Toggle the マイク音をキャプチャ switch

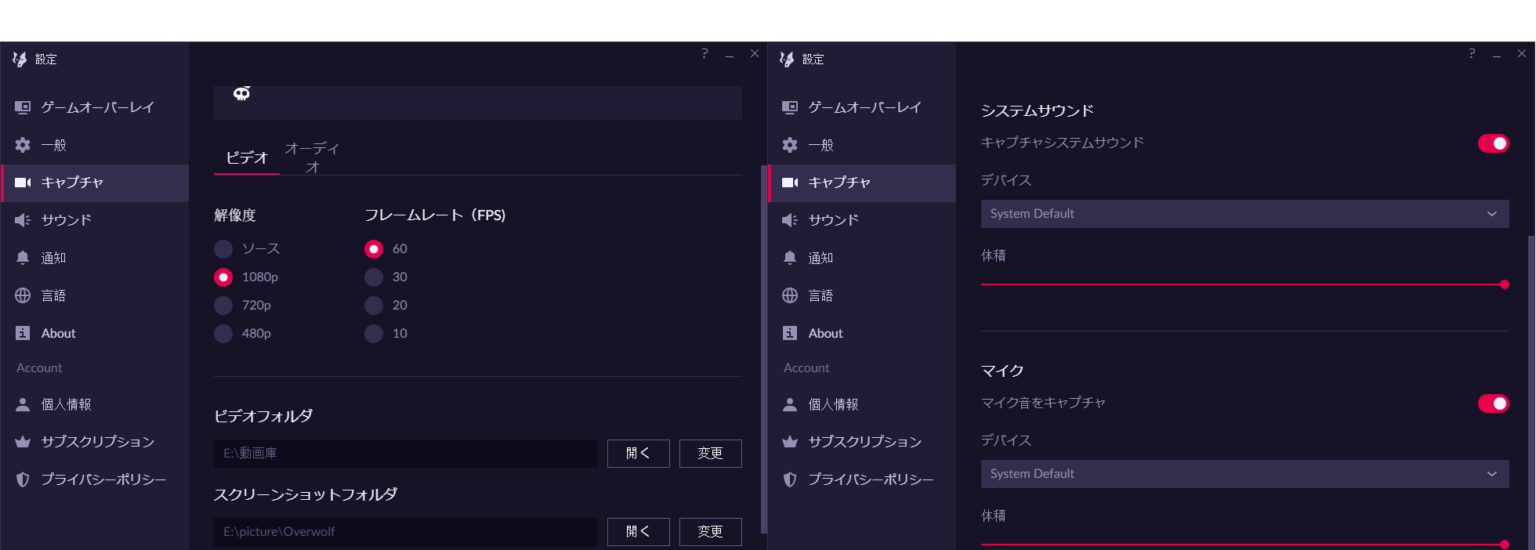(x=1493, y=403)
